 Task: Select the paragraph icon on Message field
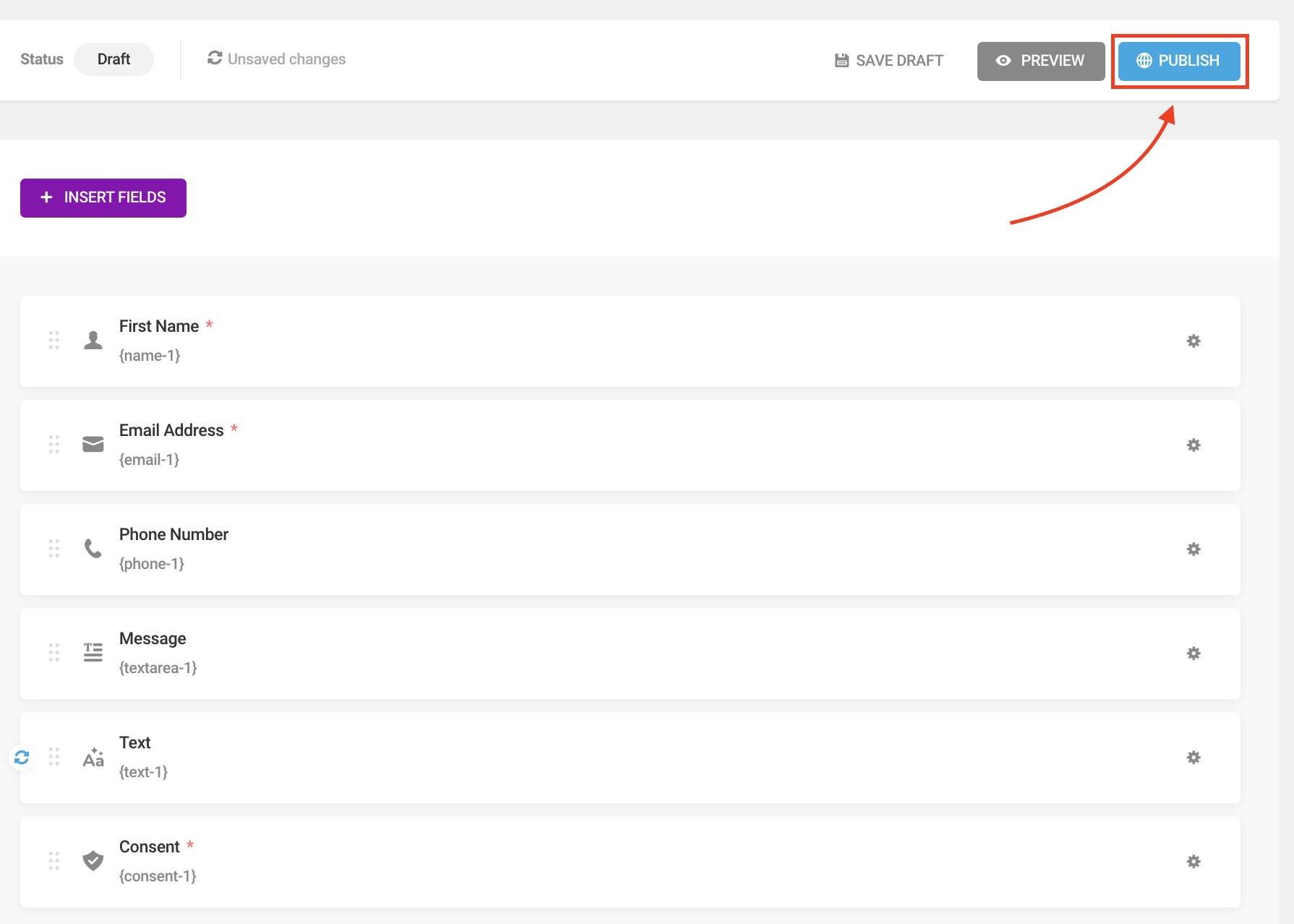(x=93, y=652)
